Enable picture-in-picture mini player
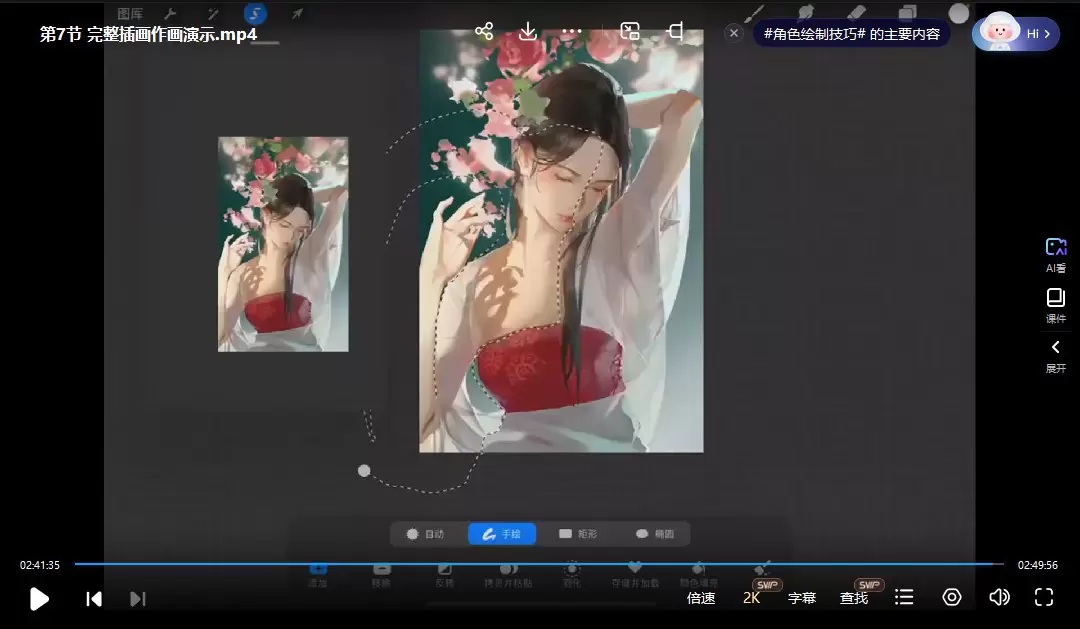1080x629 pixels. click(x=630, y=31)
